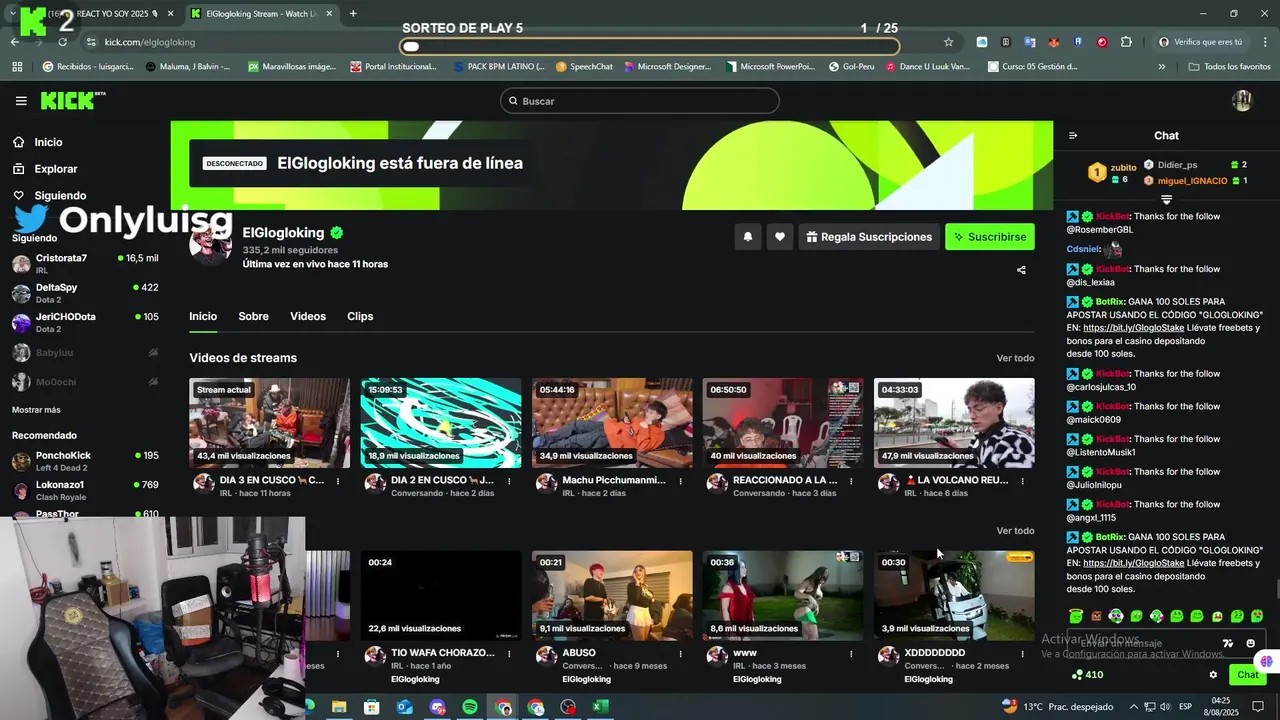The width and height of the screenshot is (1280, 720).
Task: Open Chrome extensions puzzle icon
Action: point(1126,42)
